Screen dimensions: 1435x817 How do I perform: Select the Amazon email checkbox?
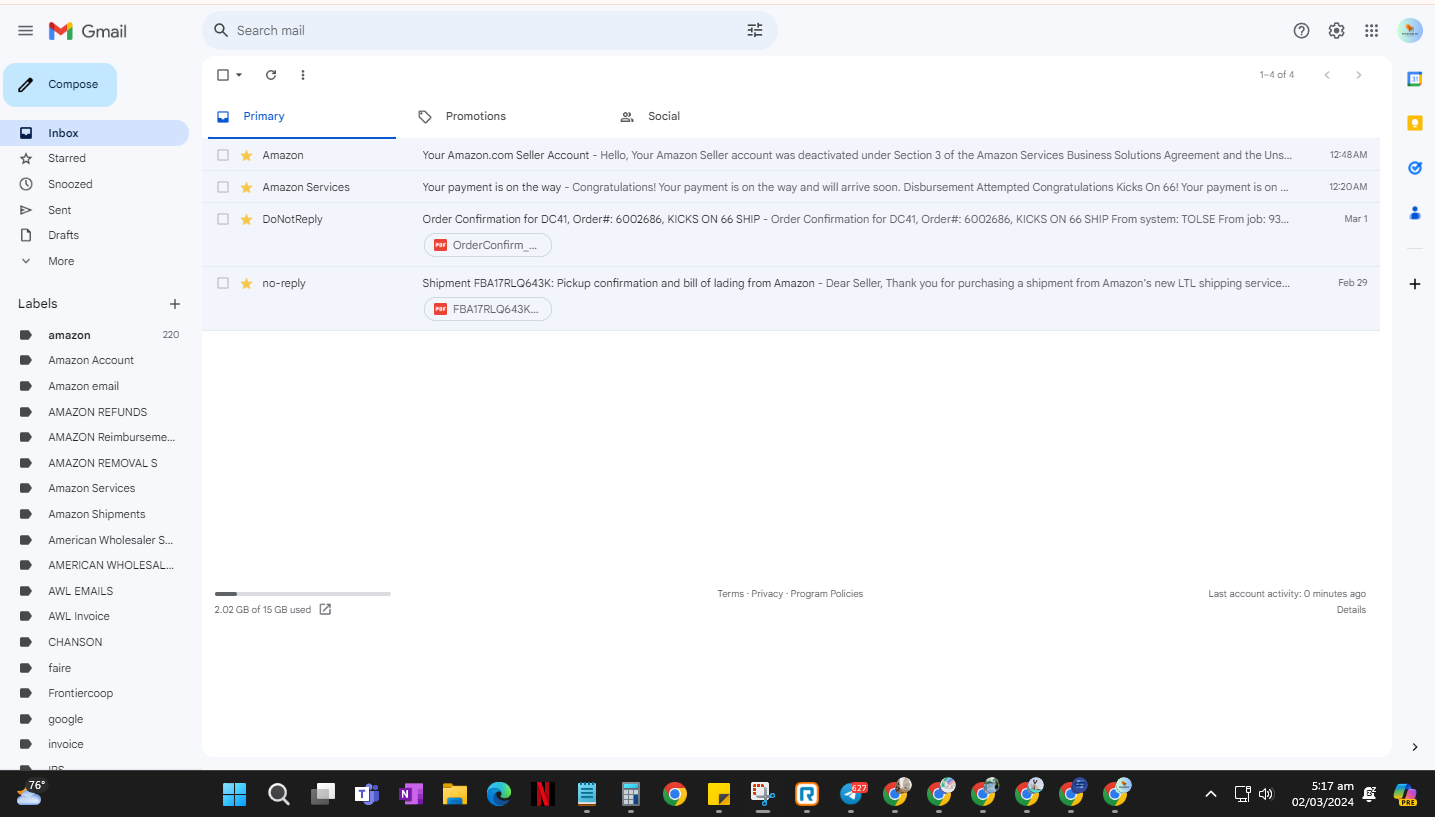pyautogui.click(x=223, y=155)
